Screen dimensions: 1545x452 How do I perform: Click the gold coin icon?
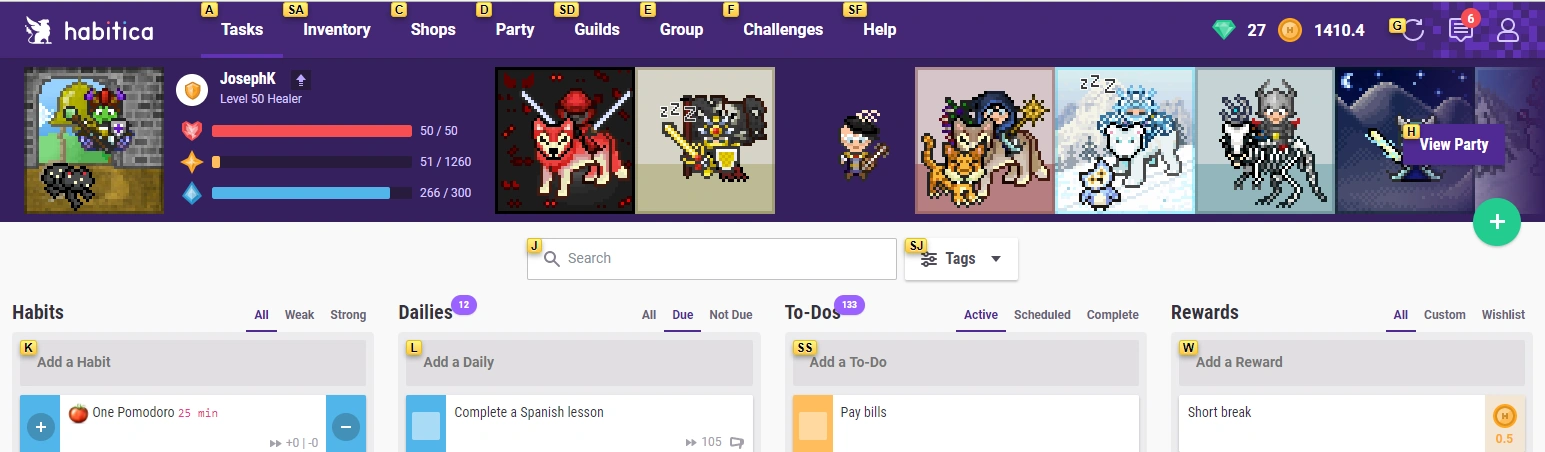click(x=1290, y=30)
